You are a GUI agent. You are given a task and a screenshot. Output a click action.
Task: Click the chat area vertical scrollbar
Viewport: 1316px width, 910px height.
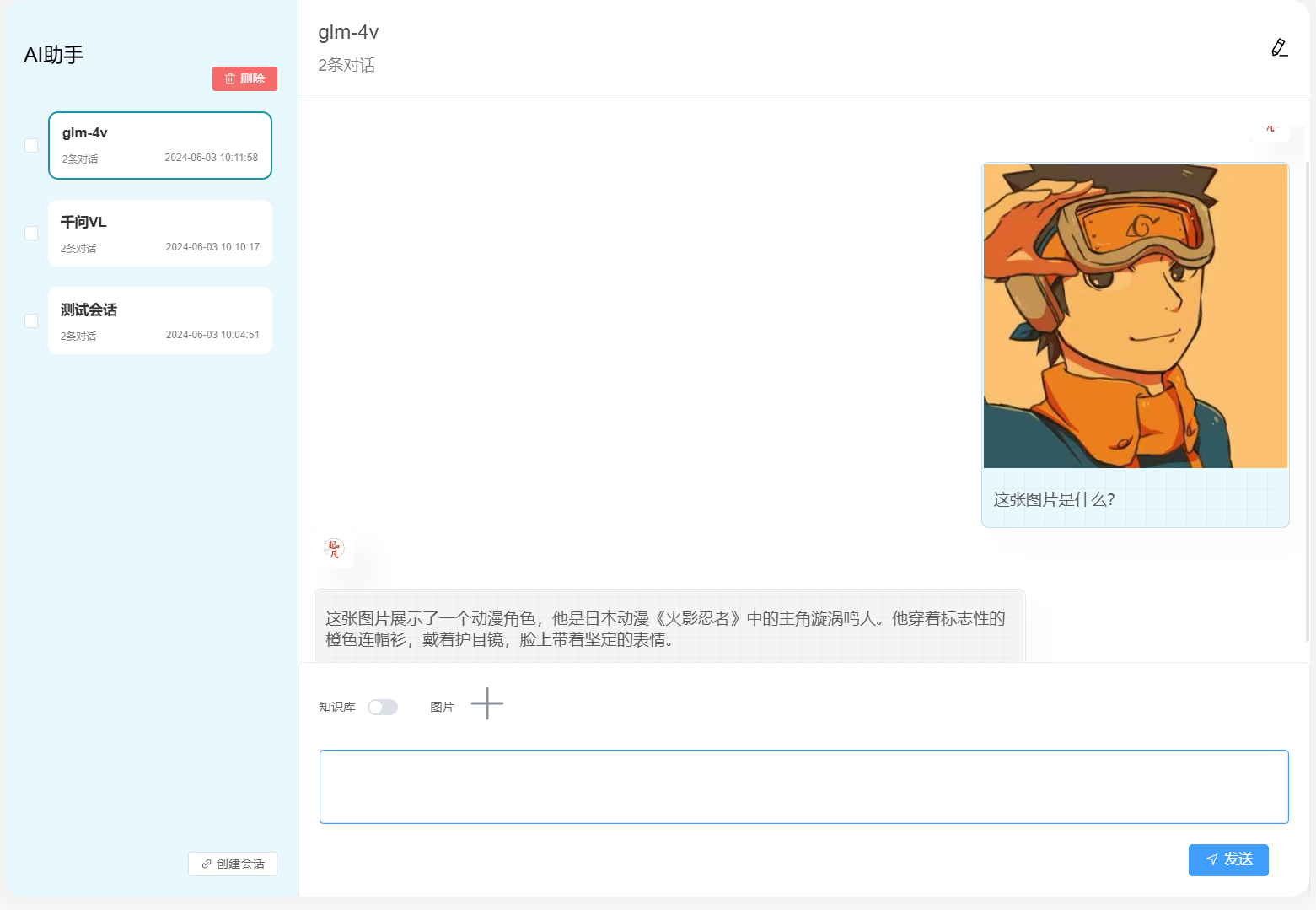1307,401
